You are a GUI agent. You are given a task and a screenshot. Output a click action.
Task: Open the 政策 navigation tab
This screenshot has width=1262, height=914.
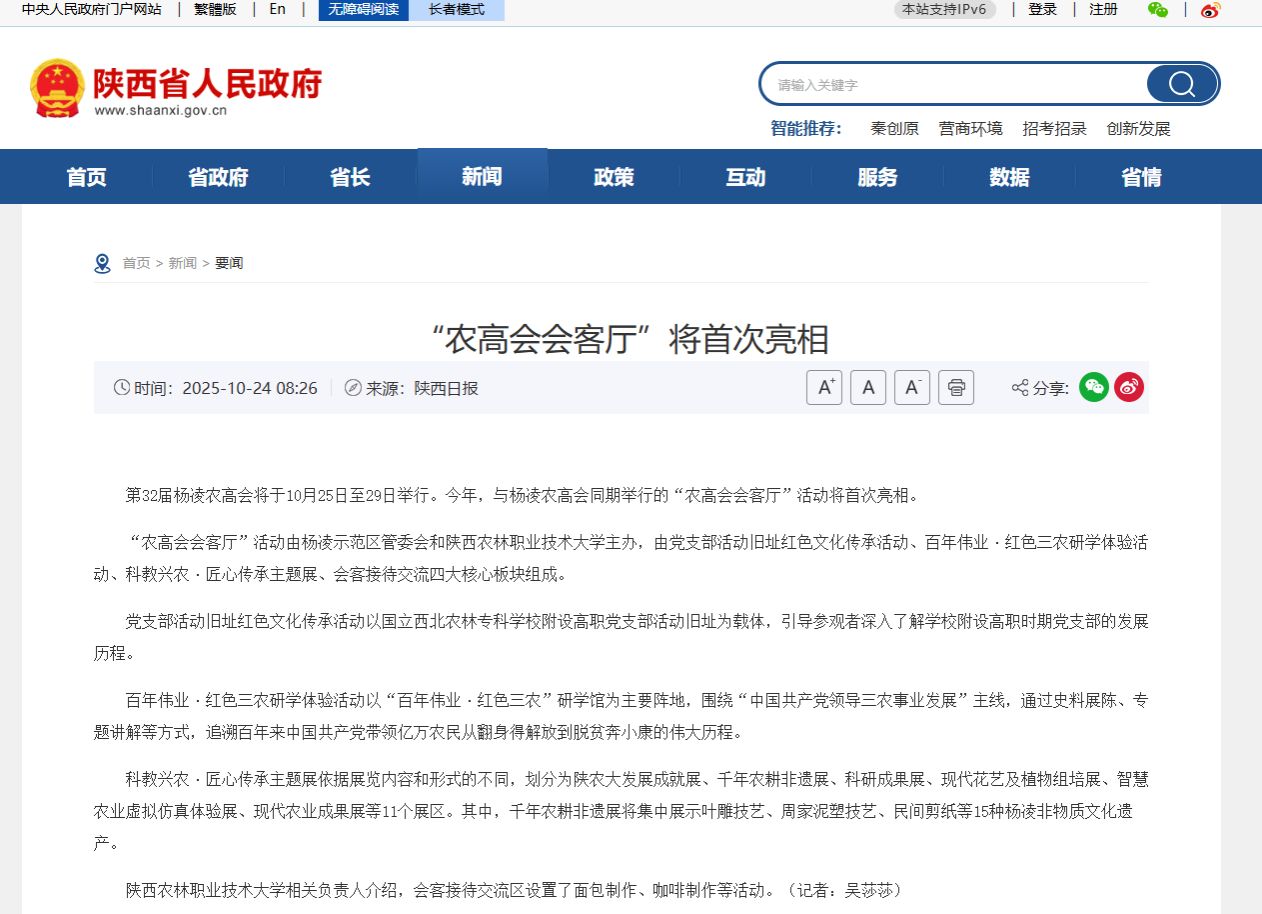point(614,177)
